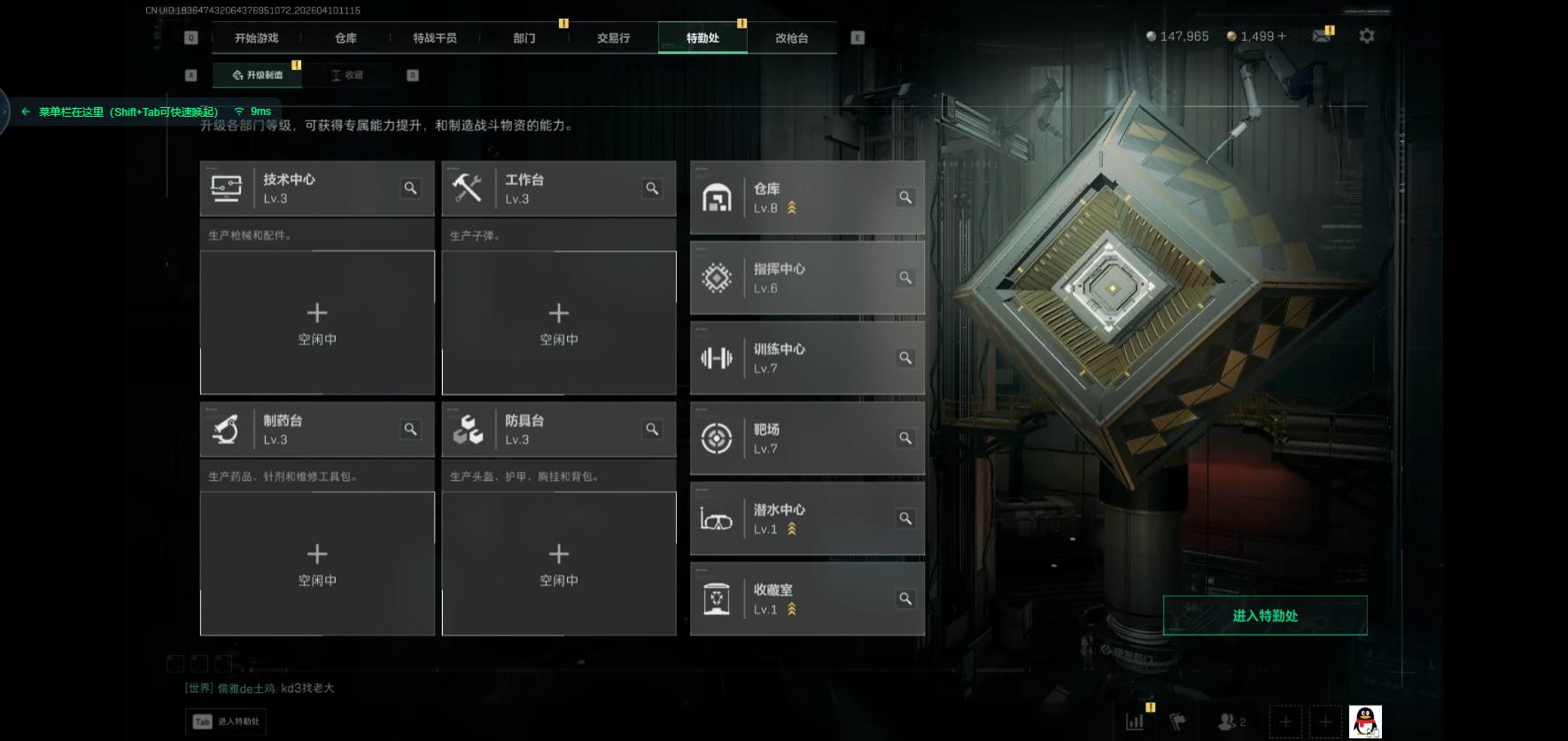Image resolution: width=1568 pixels, height=741 pixels.
Task: Add production in 技术中心 idle slot
Action: [317, 323]
